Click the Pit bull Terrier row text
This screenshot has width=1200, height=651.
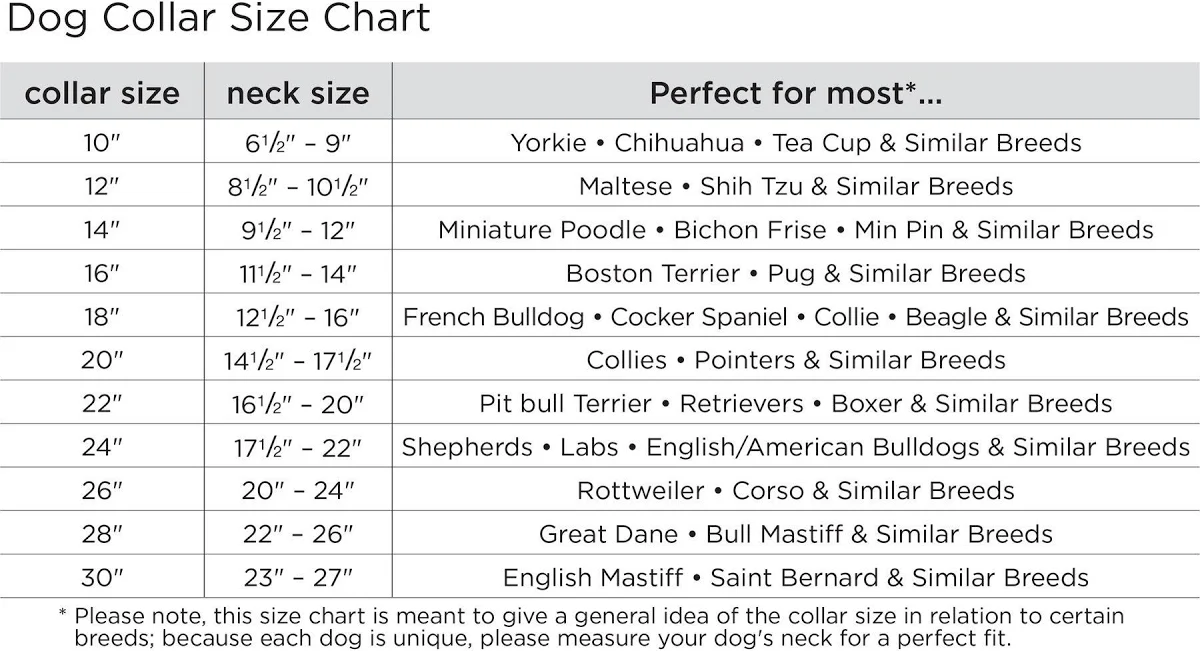coord(795,404)
